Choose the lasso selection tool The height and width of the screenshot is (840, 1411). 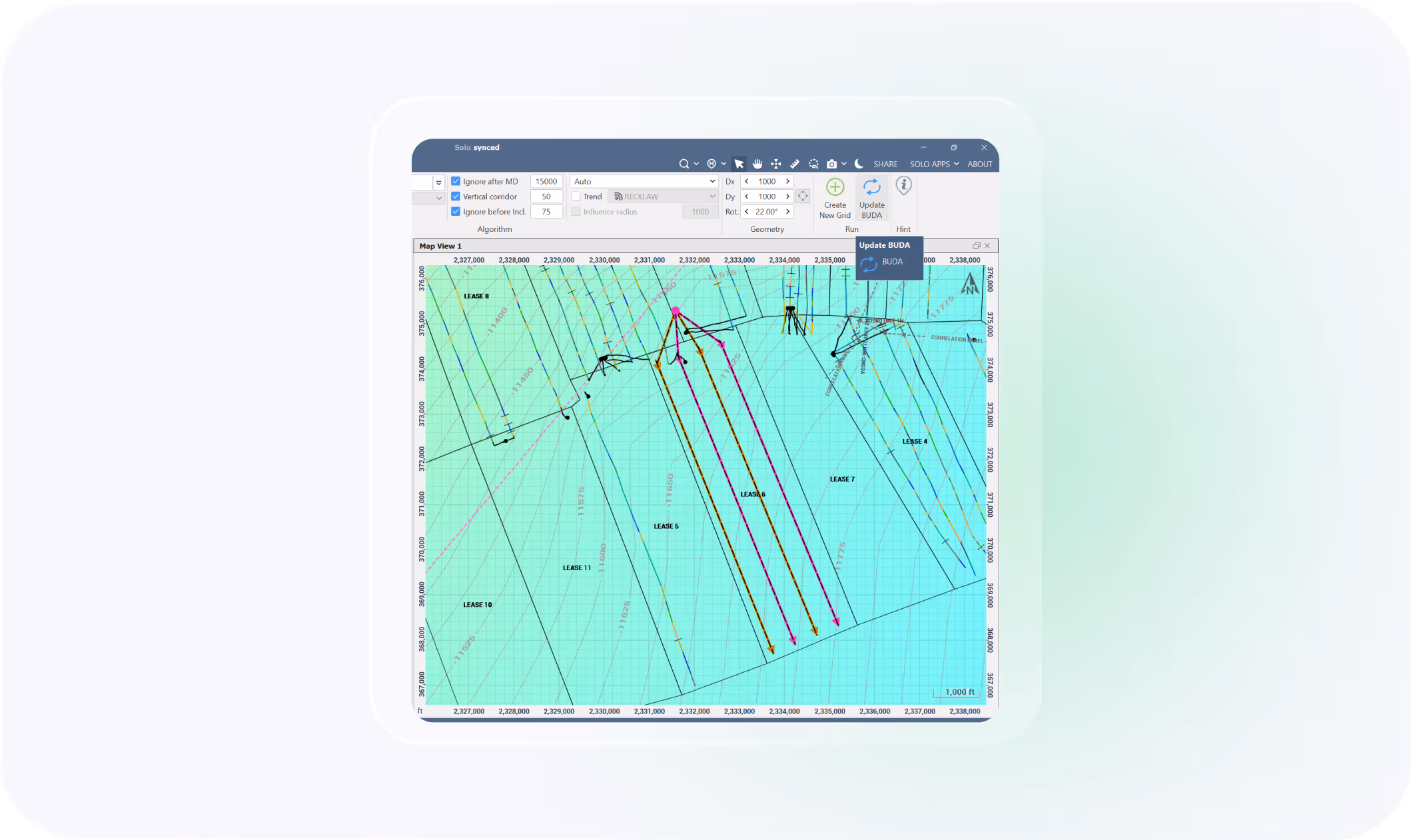(813, 164)
